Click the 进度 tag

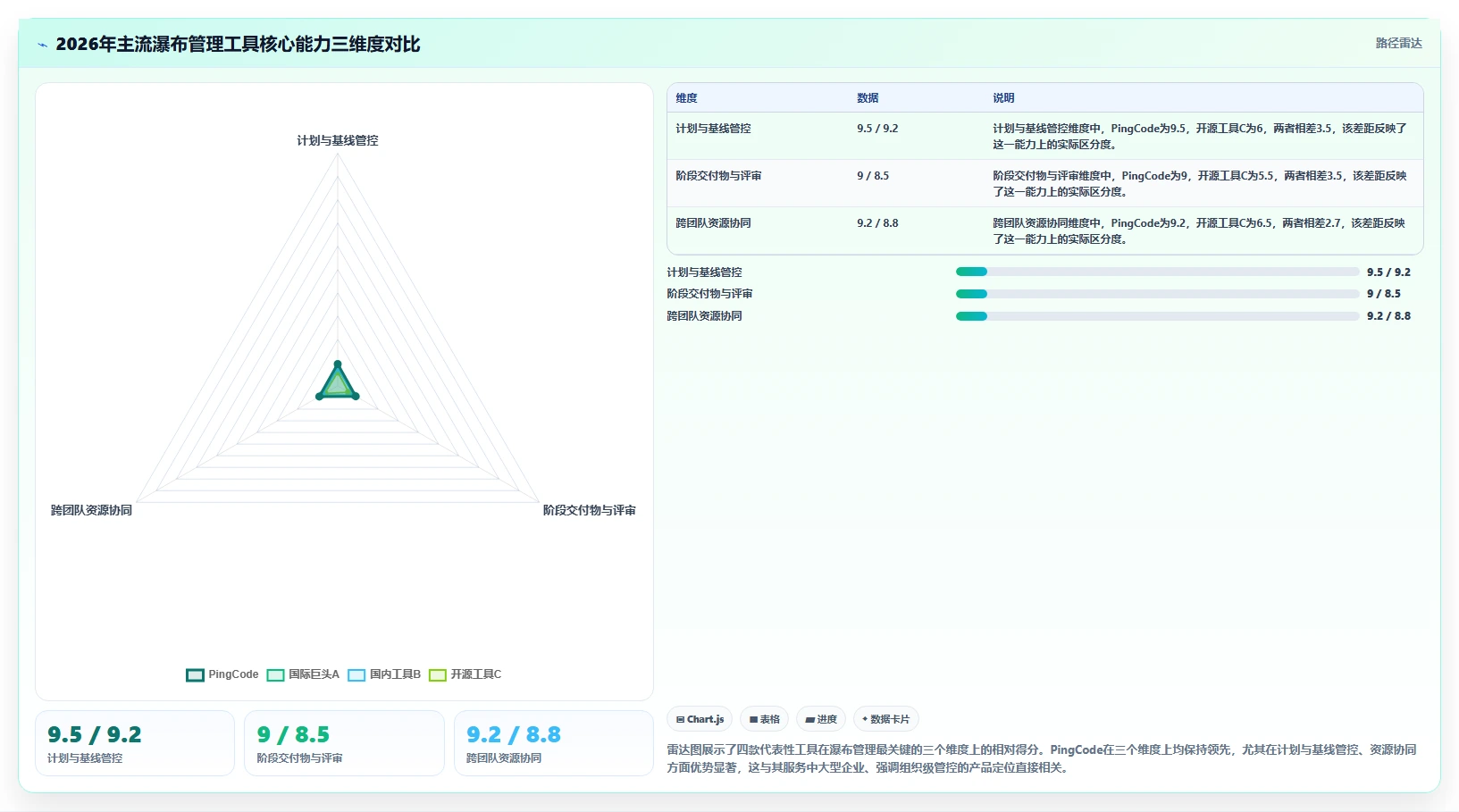(821, 719)
